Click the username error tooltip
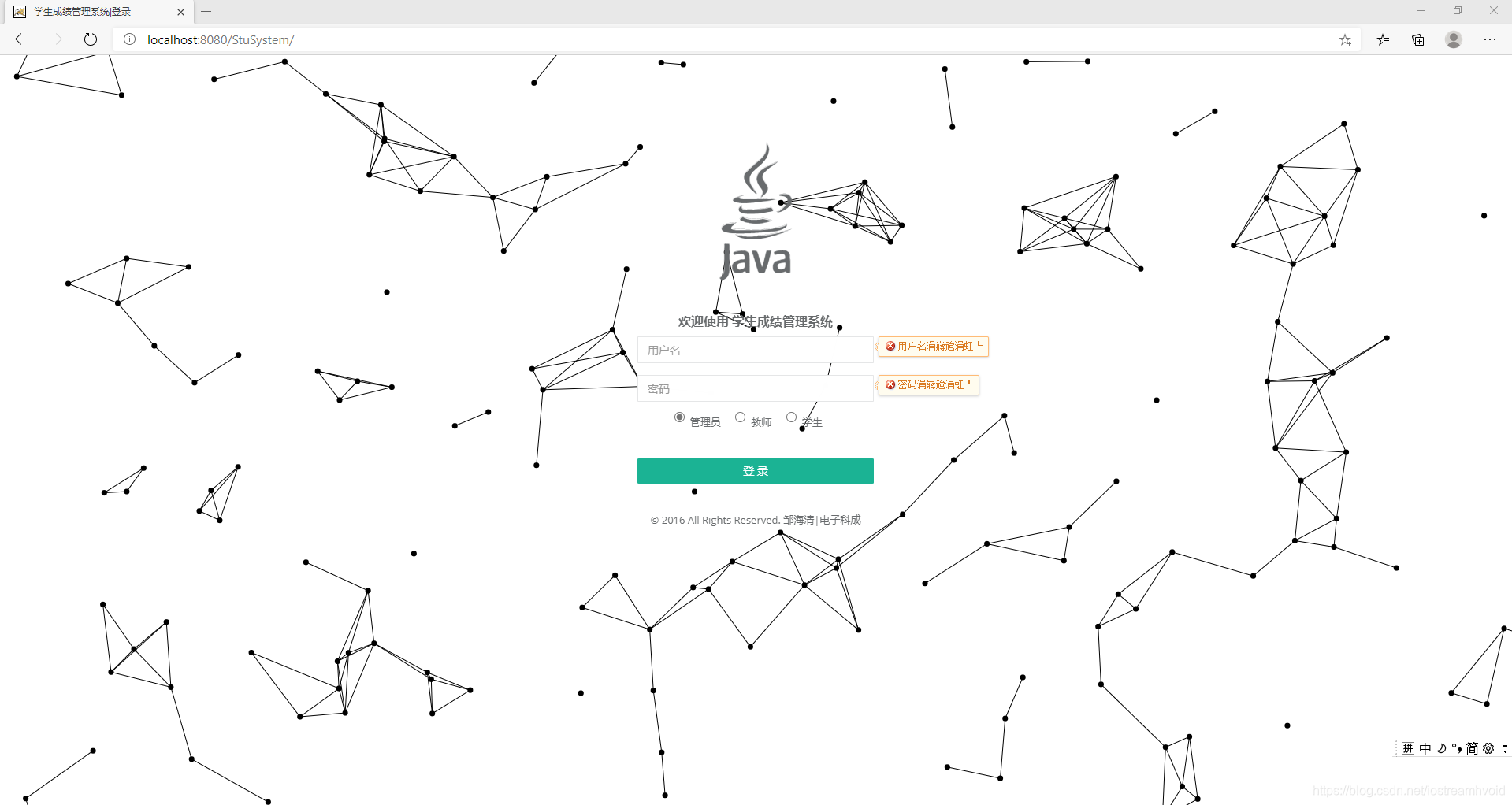This screenshot has width=1512, height=805. pos(933,347)
